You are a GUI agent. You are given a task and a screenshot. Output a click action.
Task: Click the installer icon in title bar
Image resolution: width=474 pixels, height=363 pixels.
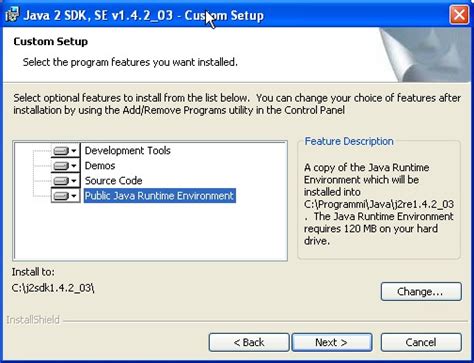pyautogui.click(x=12, y=15)
